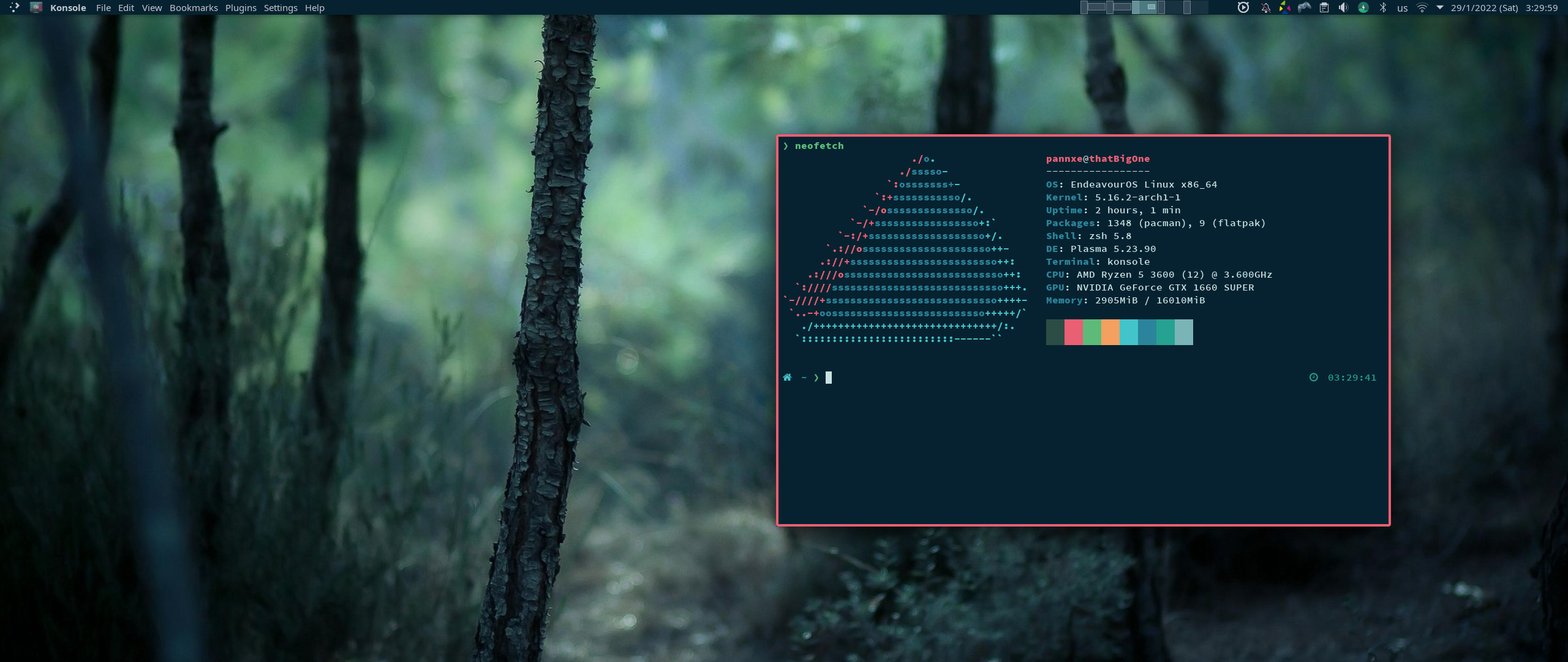
Task: Click the green lightning power tray icon
Action: click(1363, 7)
